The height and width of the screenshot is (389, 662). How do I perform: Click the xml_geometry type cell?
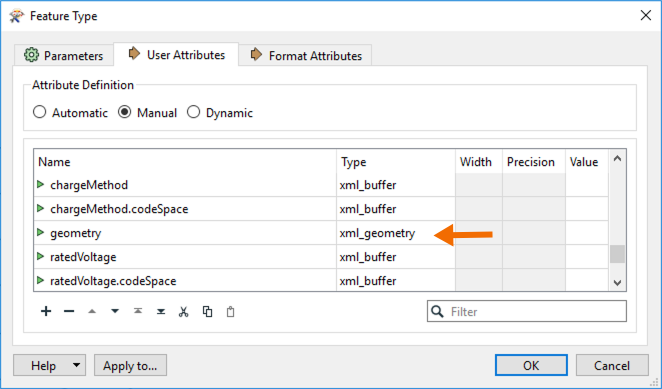pyautogui.click(x=396, y=233)
